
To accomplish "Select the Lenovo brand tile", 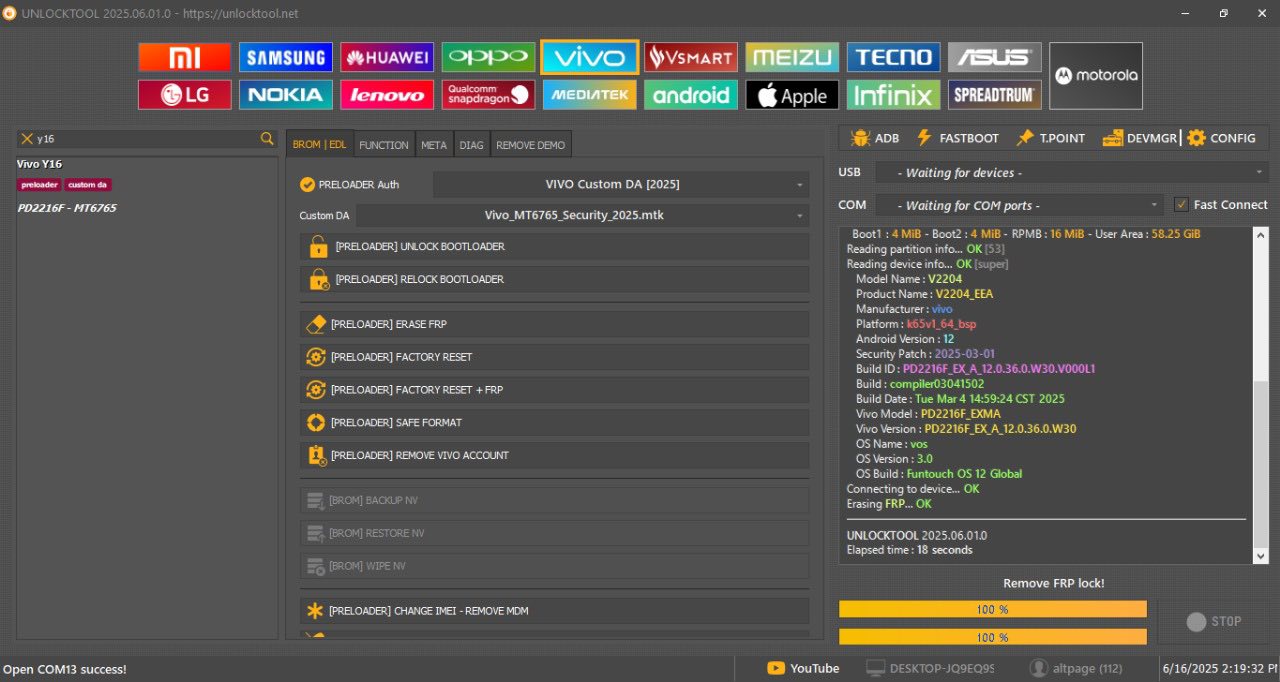I will coord(387,95).
